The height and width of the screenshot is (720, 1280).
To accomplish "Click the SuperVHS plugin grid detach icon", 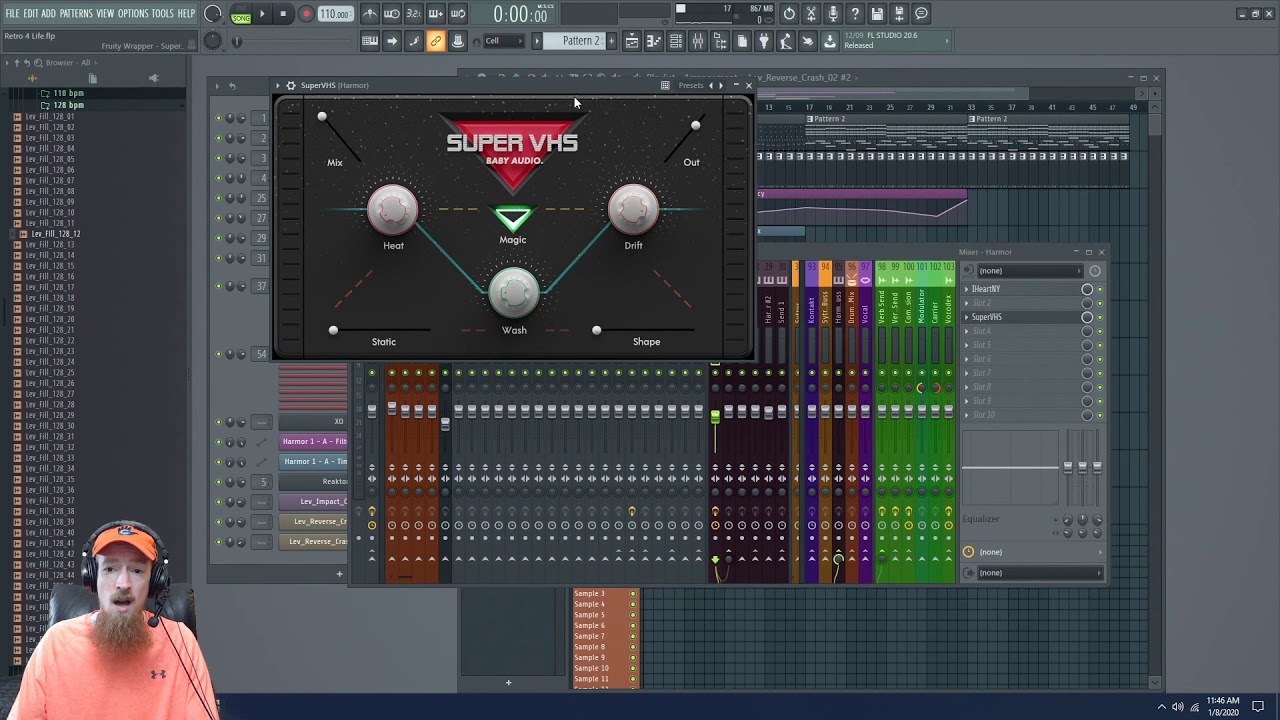I will tap(665, 85).
